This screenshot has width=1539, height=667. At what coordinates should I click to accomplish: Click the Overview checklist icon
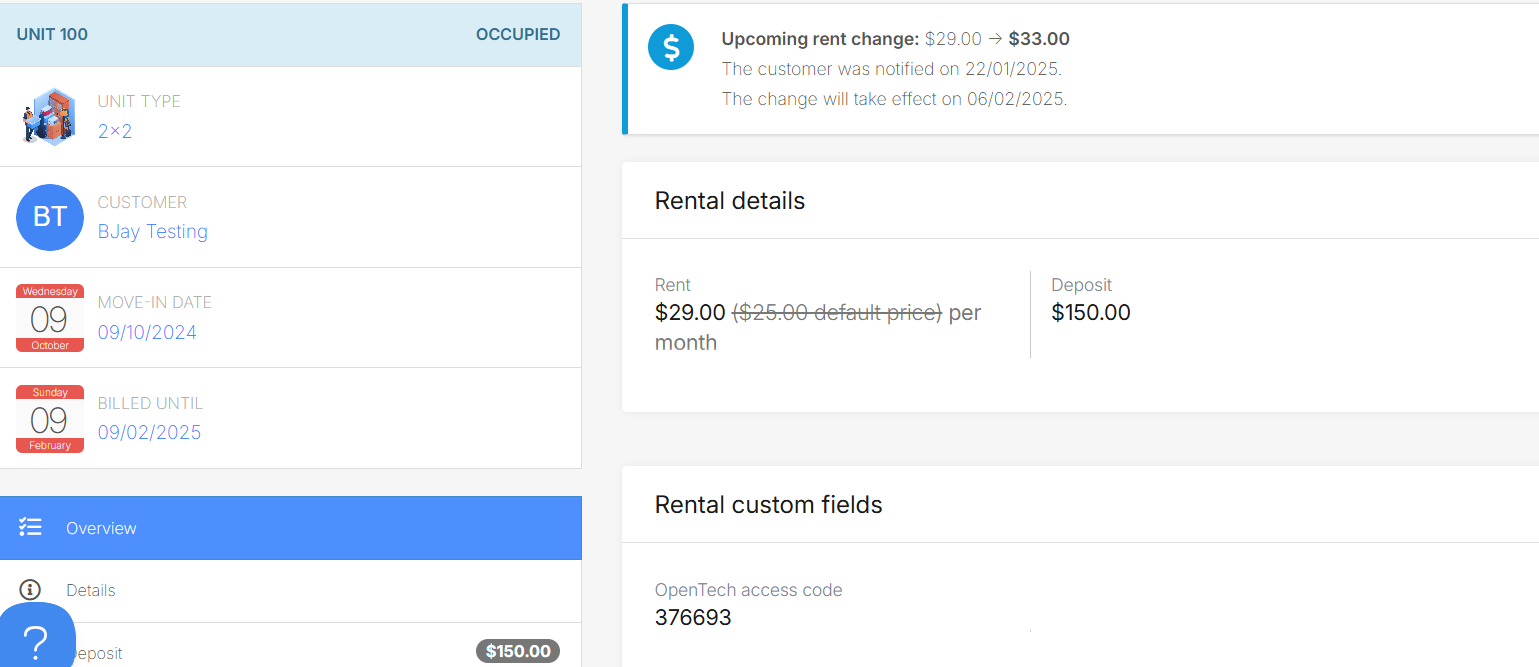coord(31,528)
